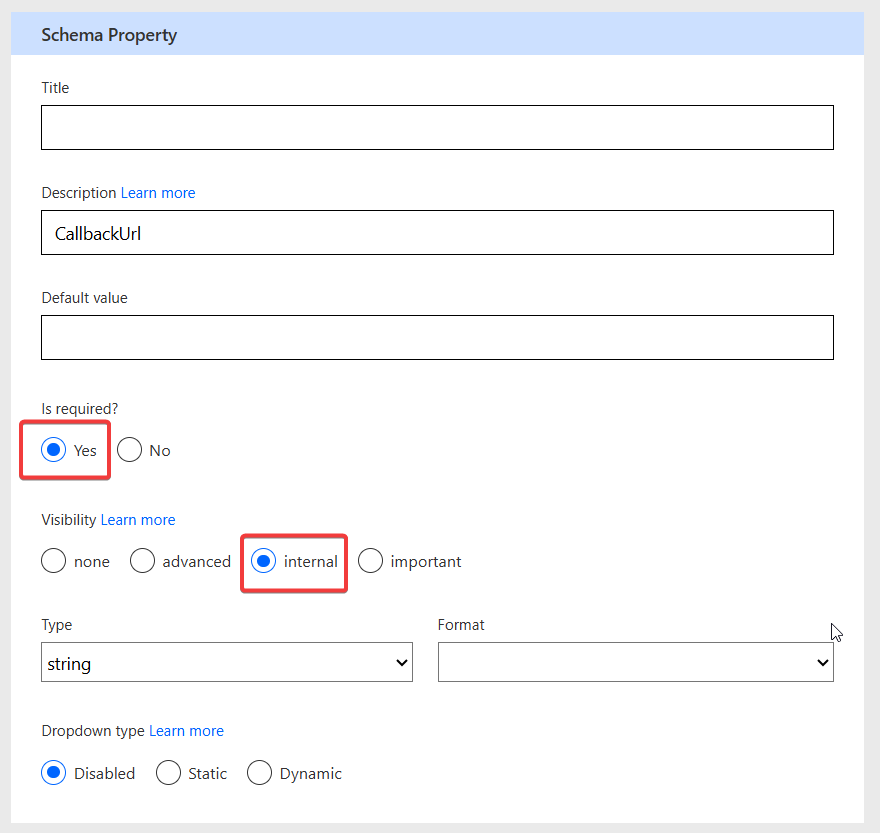
Task: Open Learn more link beside Visibility
Action: (138, 520)
